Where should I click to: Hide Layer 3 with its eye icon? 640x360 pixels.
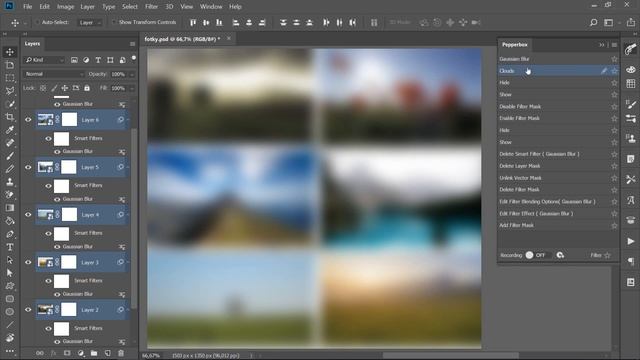pos(28,262)
